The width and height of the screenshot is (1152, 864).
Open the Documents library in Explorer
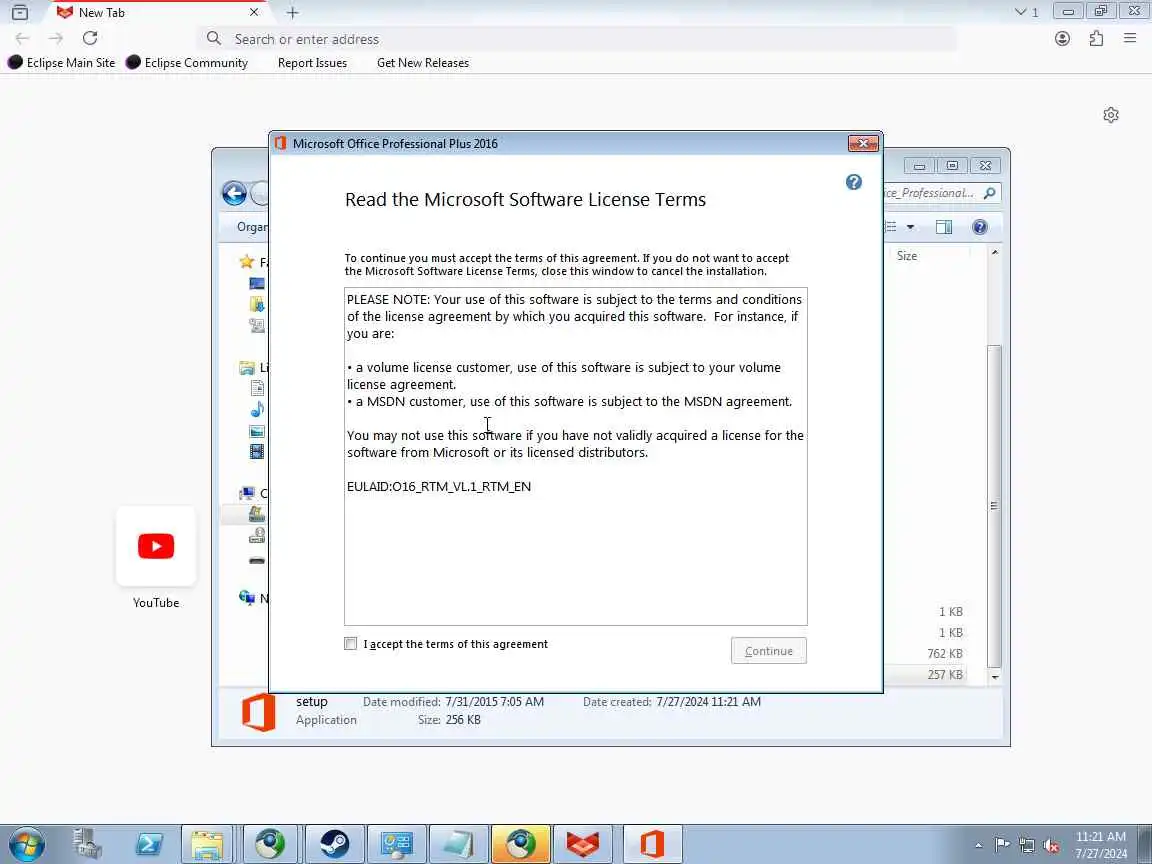pos(257,388)
